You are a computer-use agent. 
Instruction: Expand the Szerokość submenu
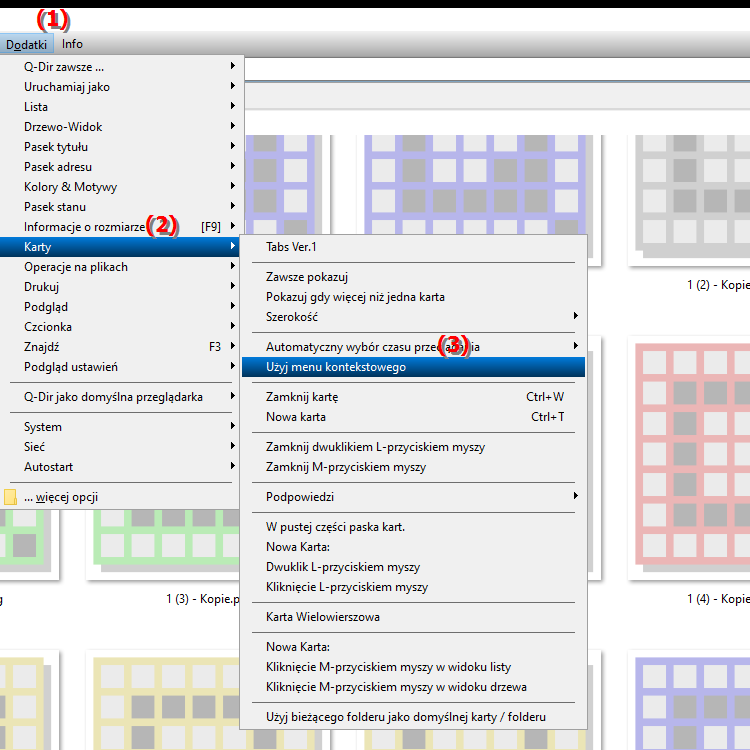pos(413,317)
